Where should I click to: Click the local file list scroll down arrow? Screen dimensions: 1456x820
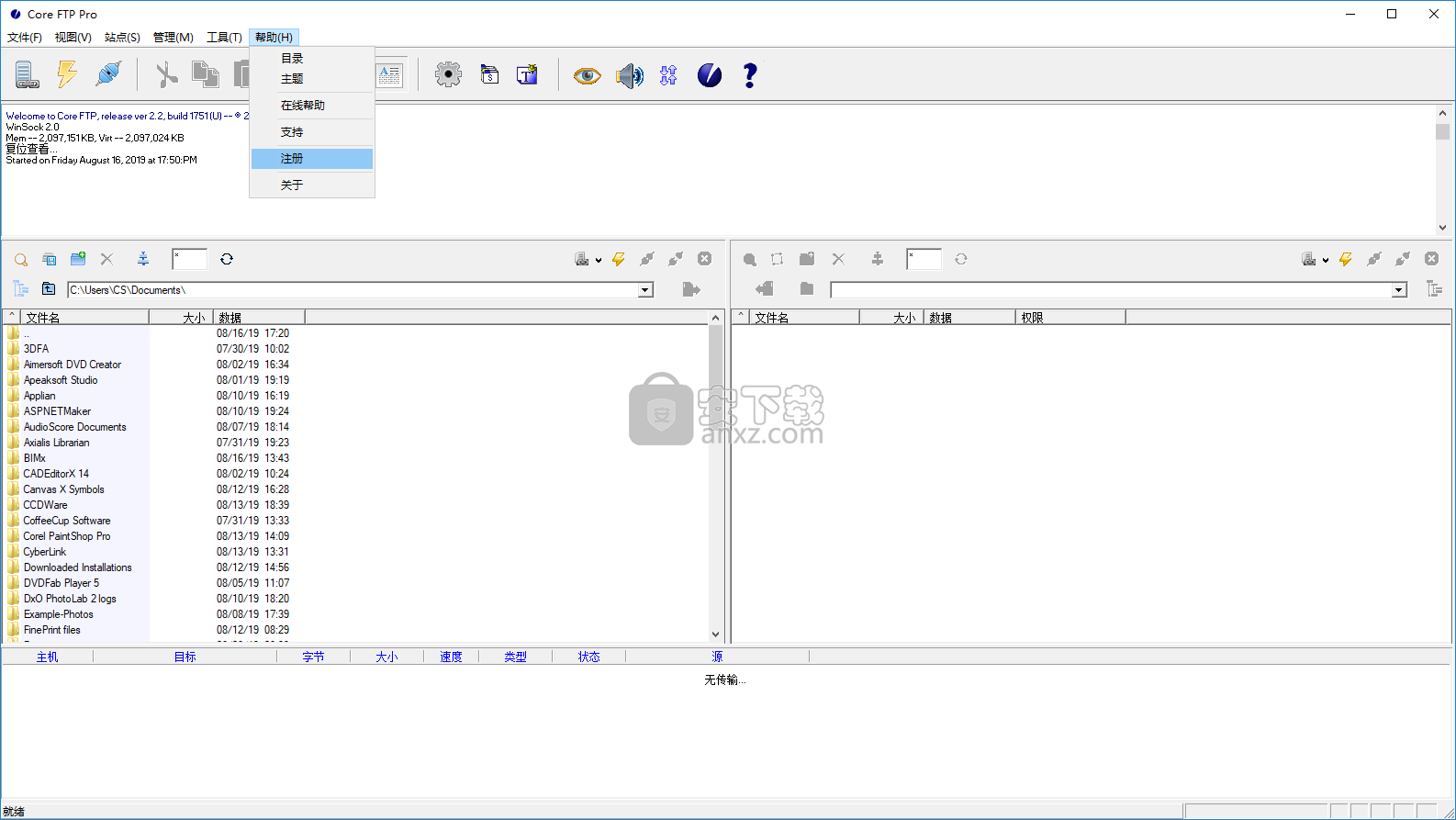click(x=716, y=634)
